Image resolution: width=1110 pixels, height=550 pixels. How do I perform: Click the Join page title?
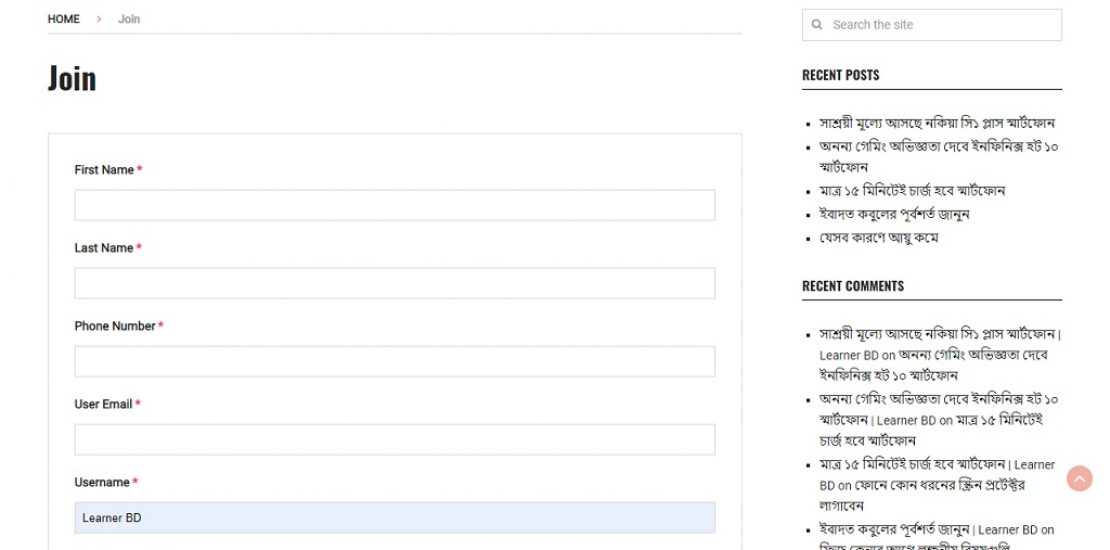click(x=72, y=79)
